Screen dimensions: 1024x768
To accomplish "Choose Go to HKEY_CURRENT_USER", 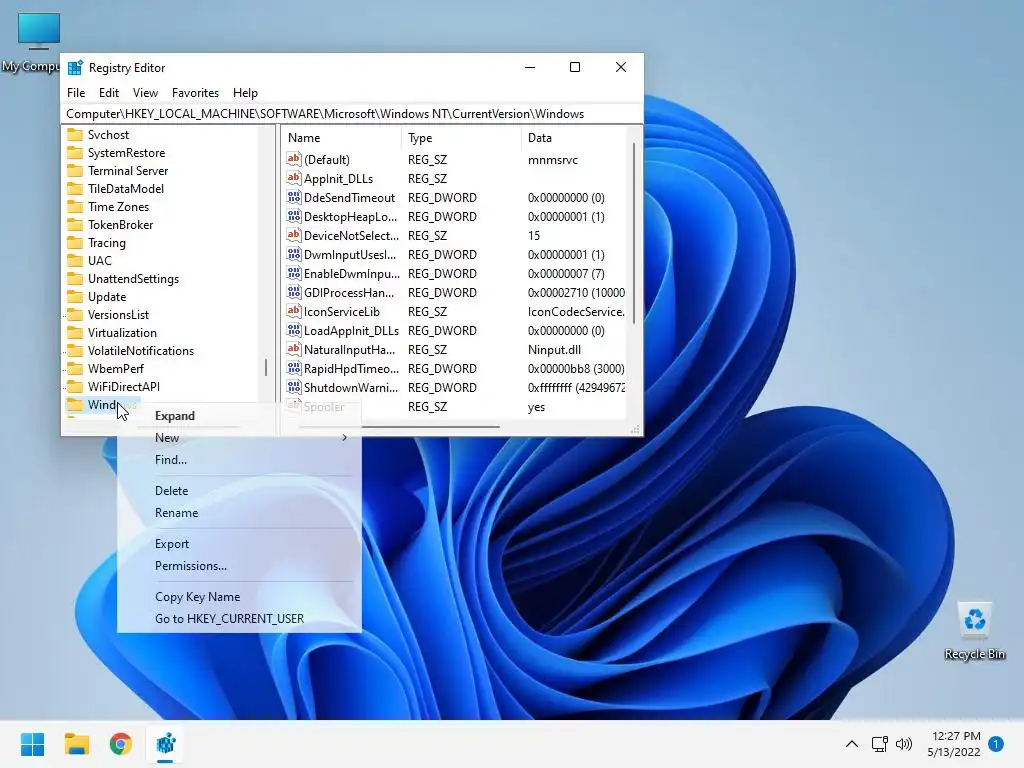I will [x=239, y=618].
